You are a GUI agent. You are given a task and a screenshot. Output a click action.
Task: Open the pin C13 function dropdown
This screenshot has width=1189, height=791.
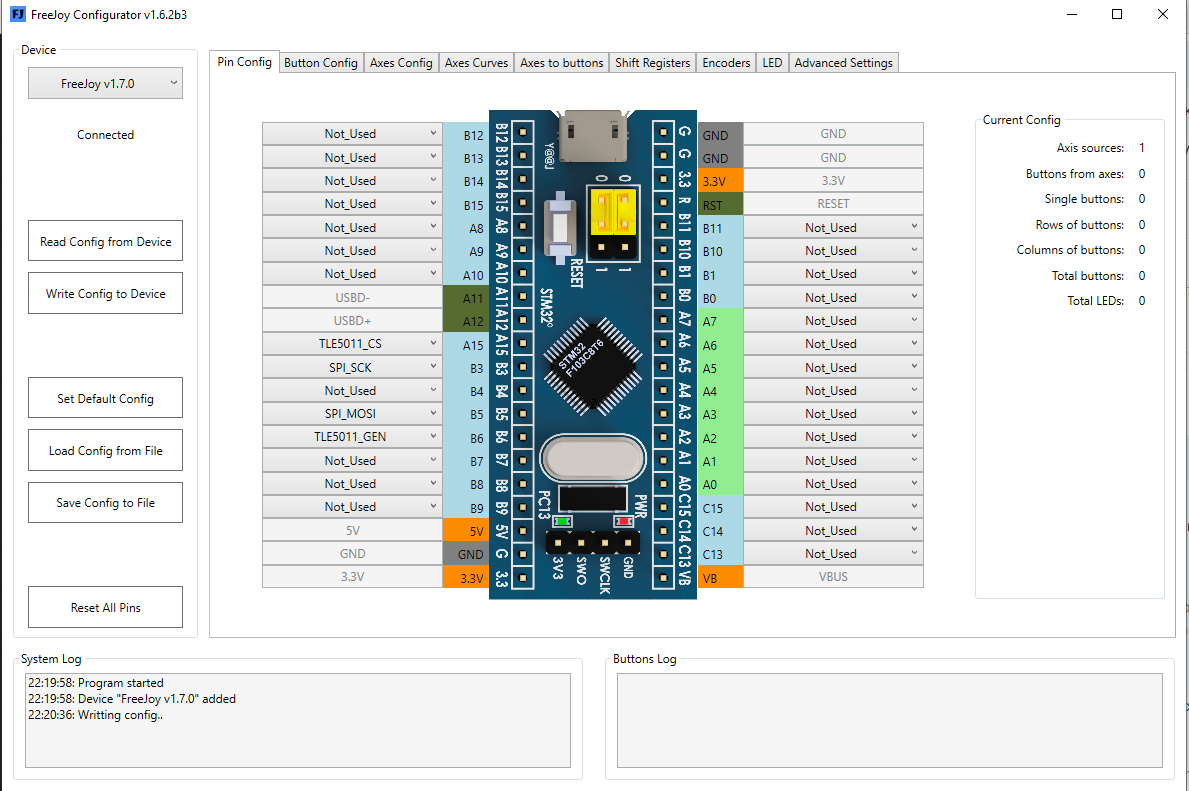point(833,554)
